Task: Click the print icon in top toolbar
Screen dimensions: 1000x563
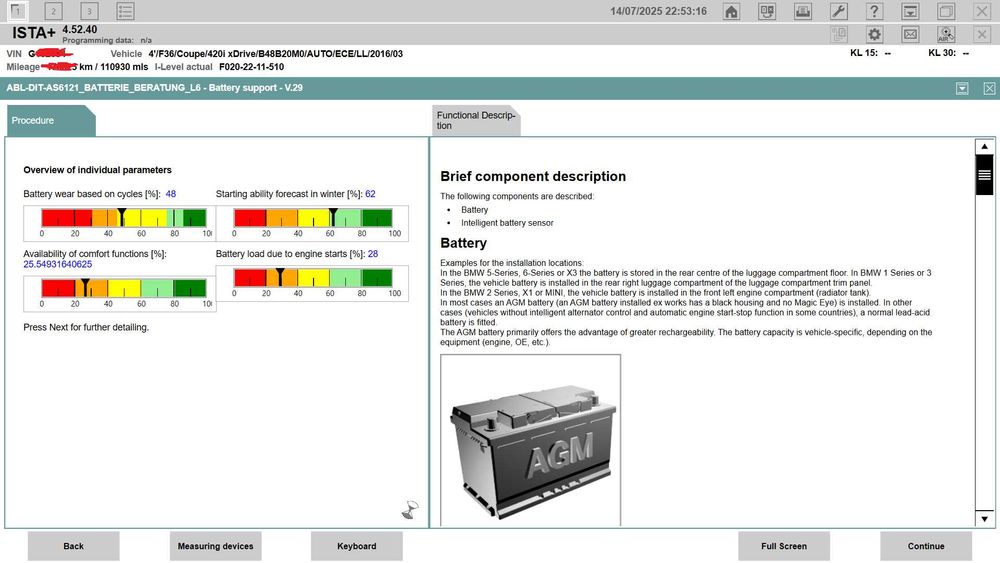Action: [803, 11]
